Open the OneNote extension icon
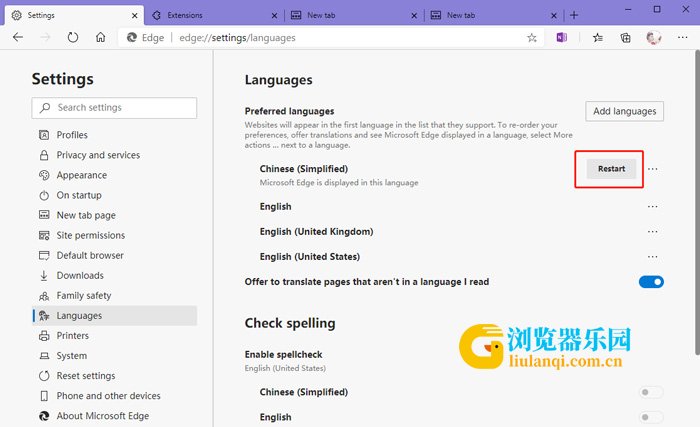 562,38
